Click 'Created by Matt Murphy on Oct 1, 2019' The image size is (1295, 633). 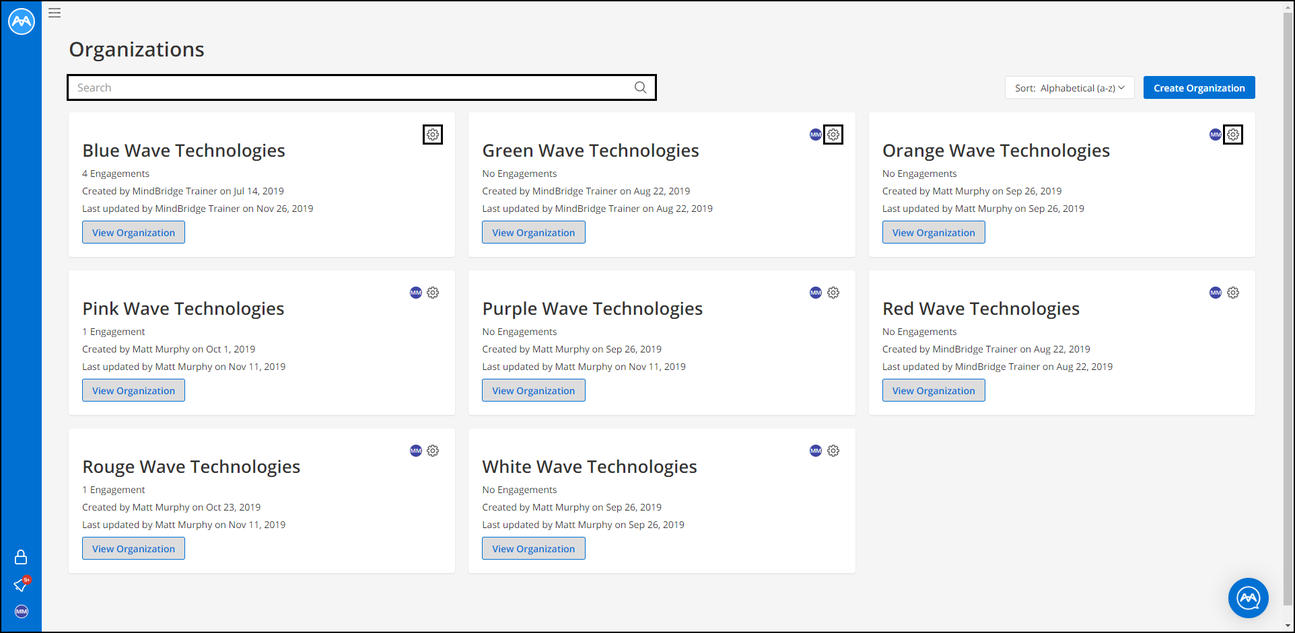pyautogui.click(x=168, y=349)
